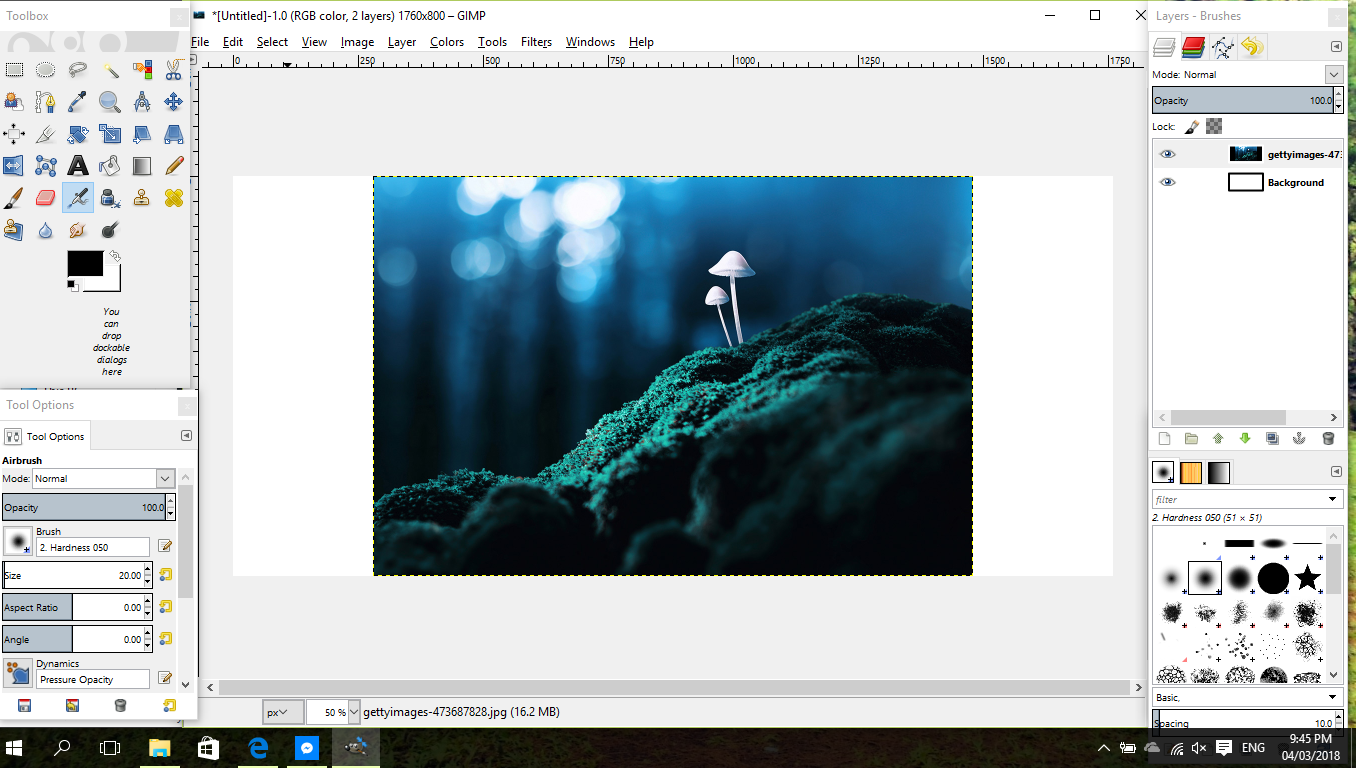Open the layer Mode dropdown

(1247, 74)
